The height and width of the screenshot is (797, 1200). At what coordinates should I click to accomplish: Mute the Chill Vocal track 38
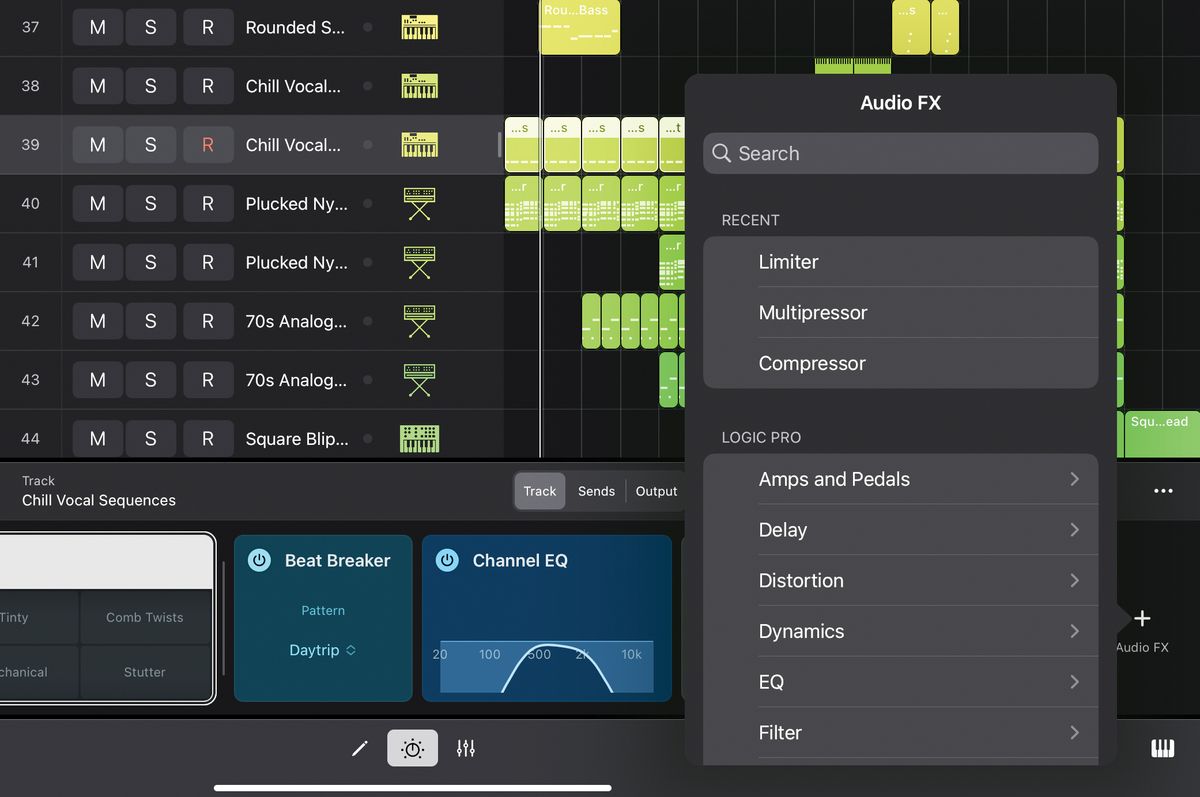point(97,86)
